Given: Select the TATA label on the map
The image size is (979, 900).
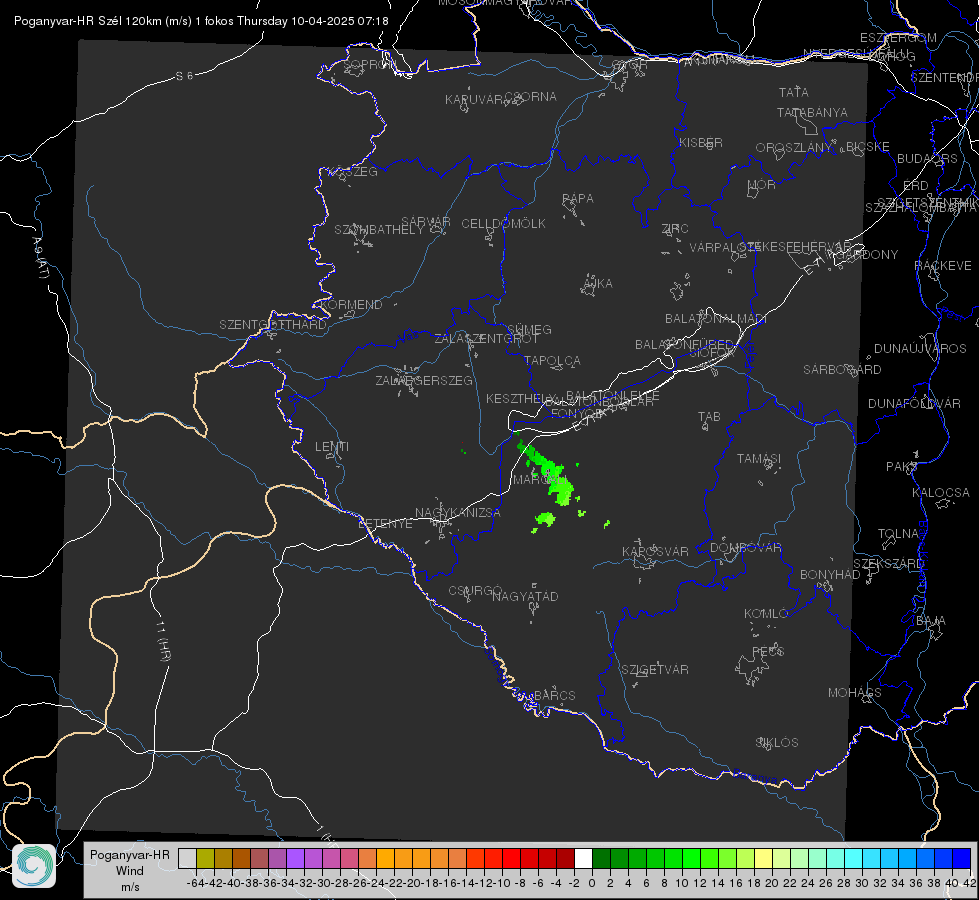Looking at the screenshot, I should [794, 92].
